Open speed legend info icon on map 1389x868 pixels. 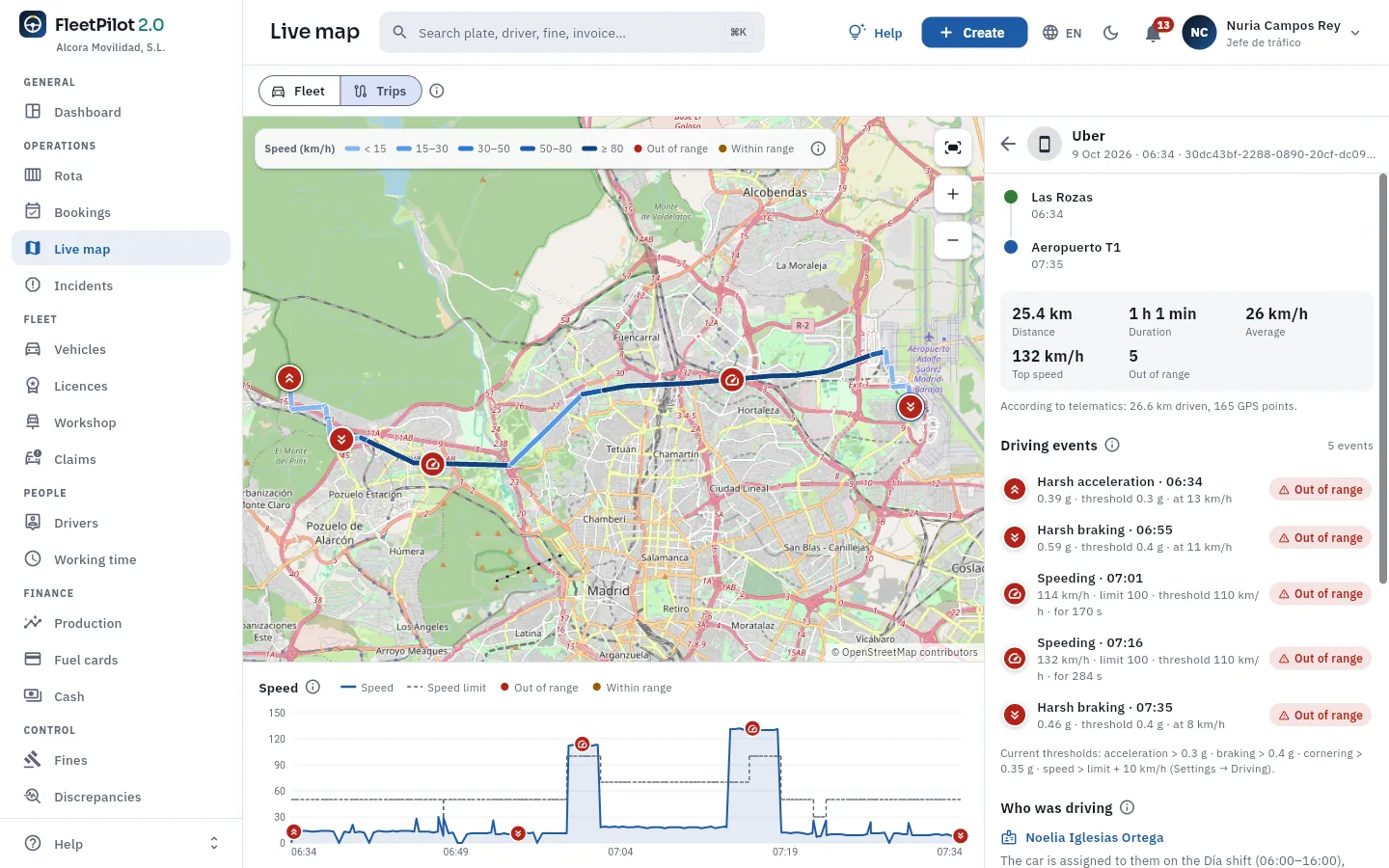(x=818, y=149)
